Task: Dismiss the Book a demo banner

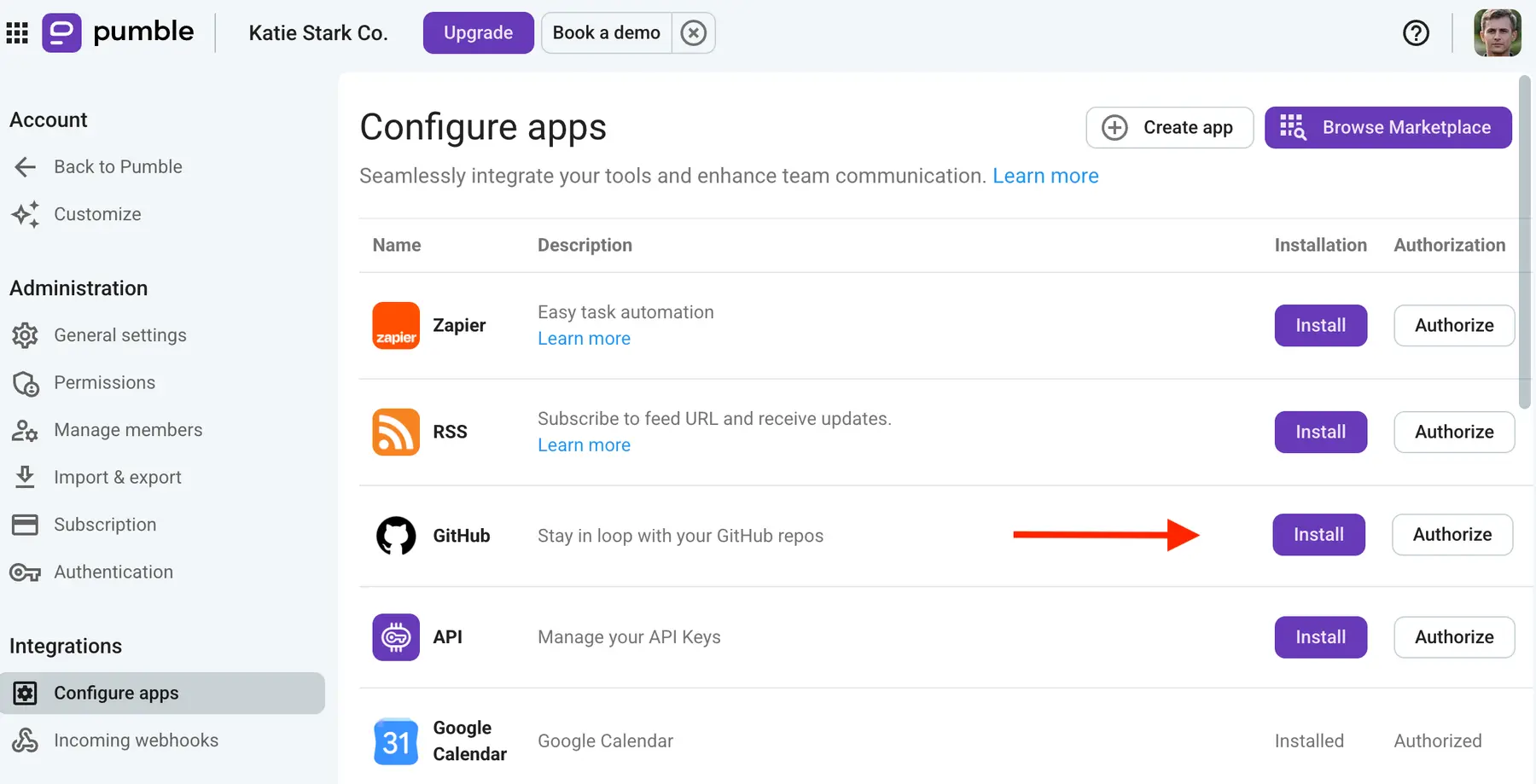Action: [694, 33]
